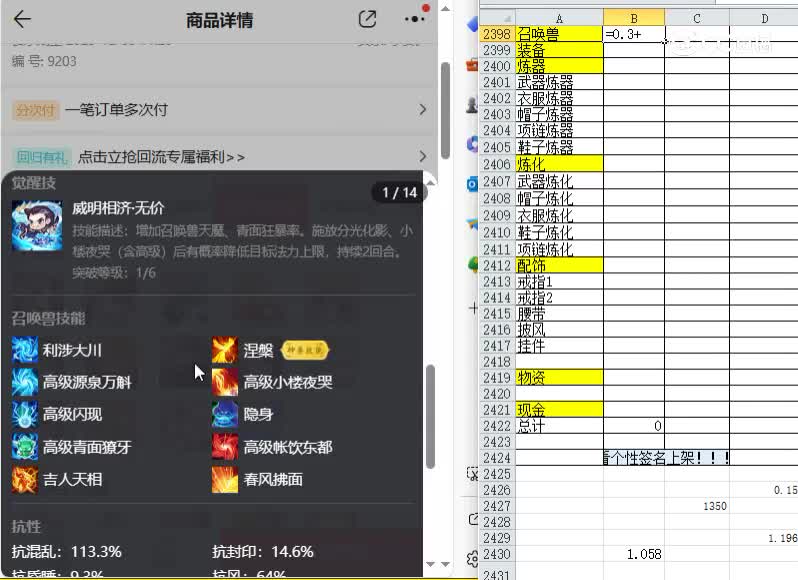Tap the 涅槃 skill icon

(x=225, y=350)
